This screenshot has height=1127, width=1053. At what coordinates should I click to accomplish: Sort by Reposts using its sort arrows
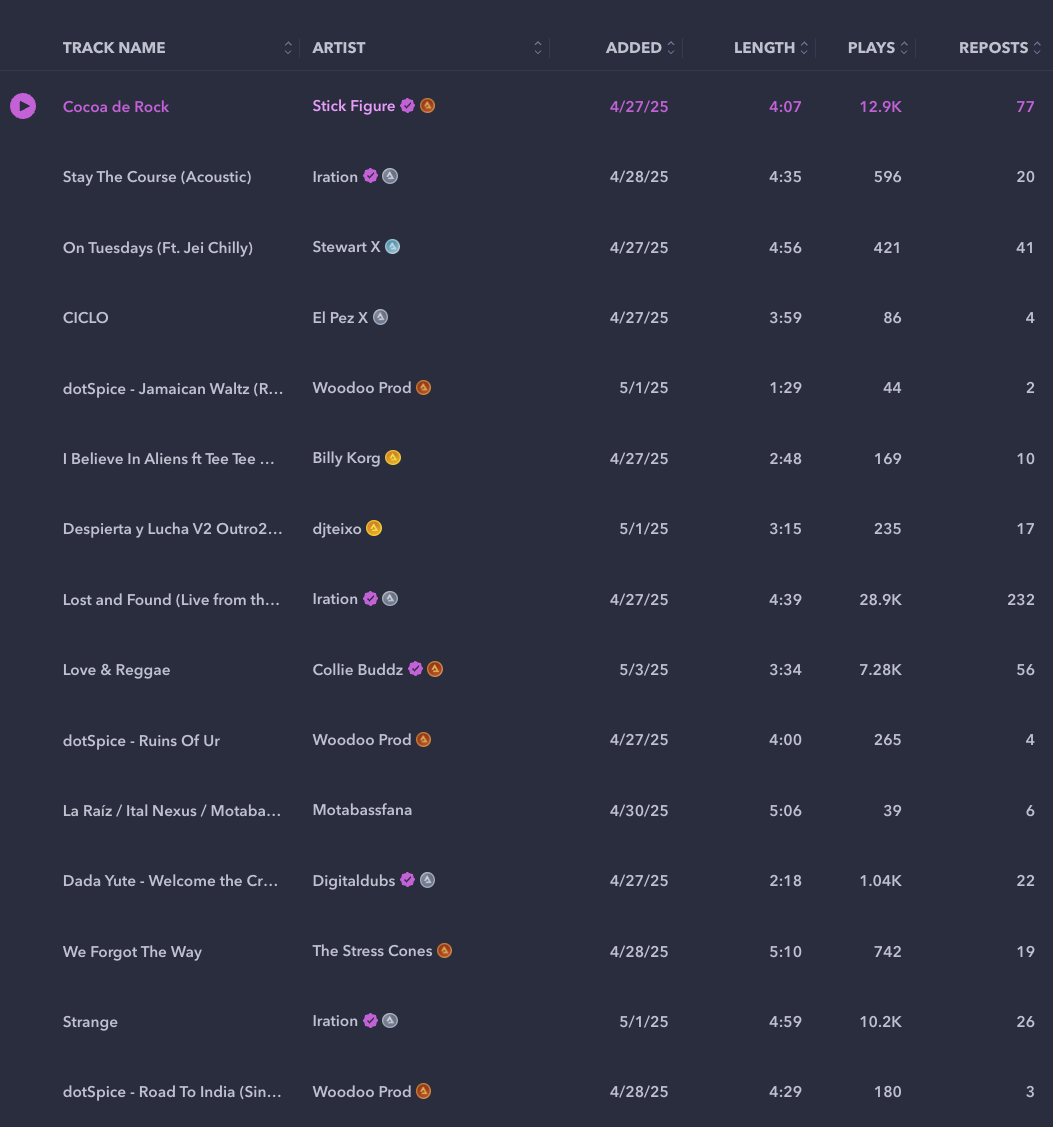1037,48
